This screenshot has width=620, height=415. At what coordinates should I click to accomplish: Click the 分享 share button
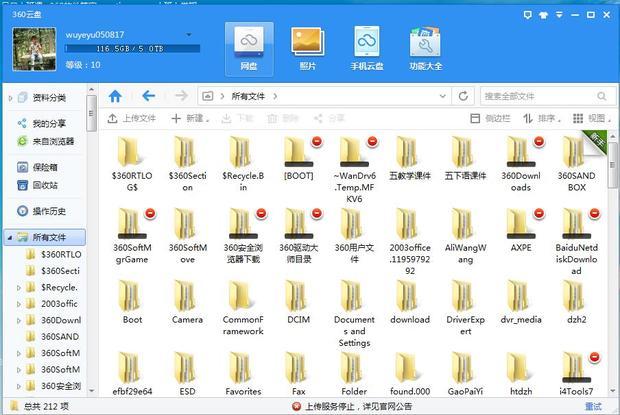click(329, 118)
